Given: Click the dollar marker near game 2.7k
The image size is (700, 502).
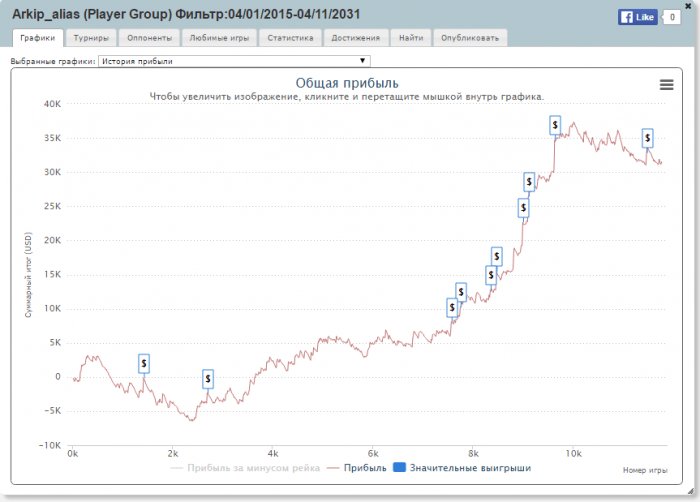Looking at the screenshot, I should point(208,378).
